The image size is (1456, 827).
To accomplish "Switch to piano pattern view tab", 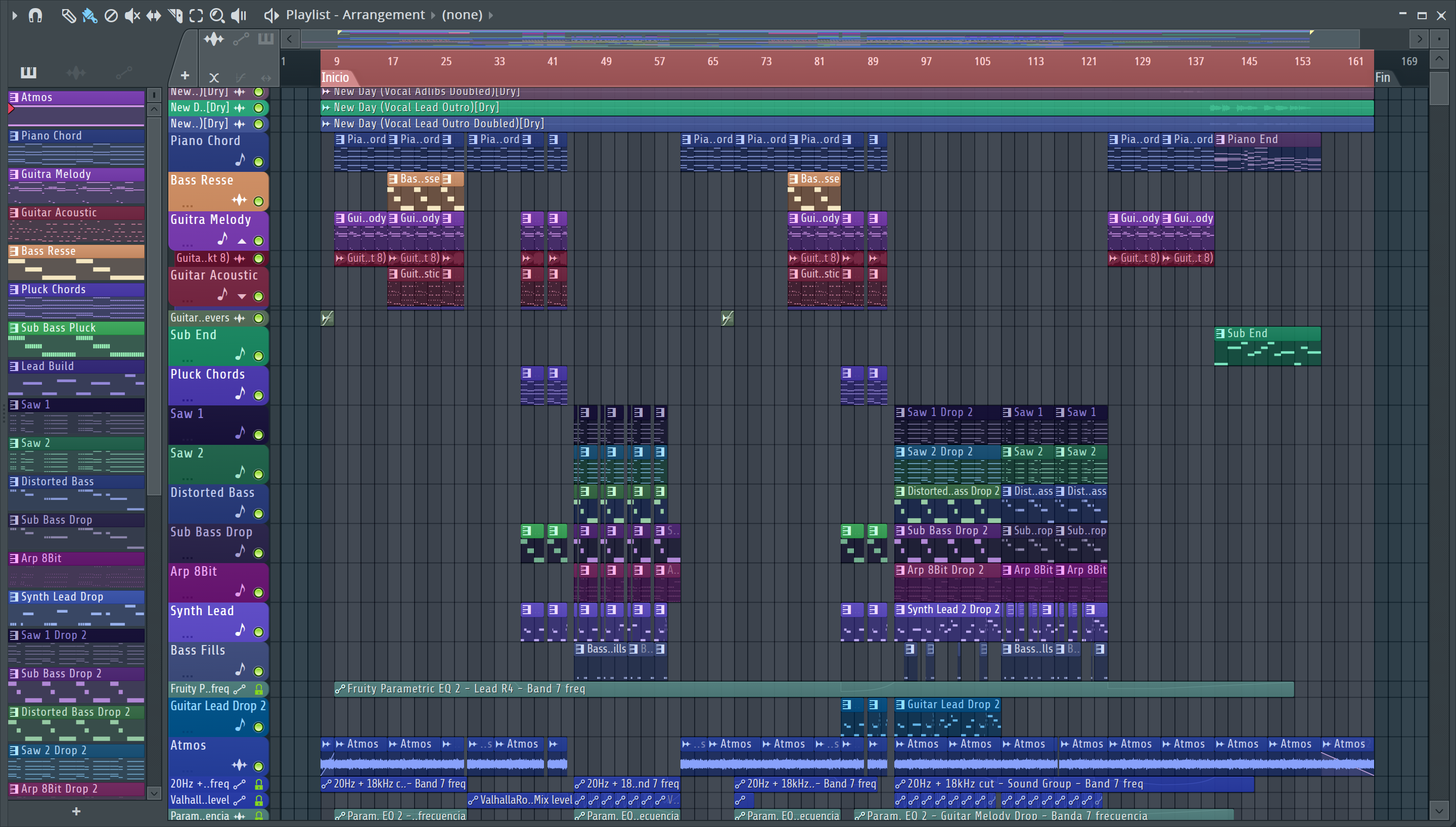I will [266, 39].
